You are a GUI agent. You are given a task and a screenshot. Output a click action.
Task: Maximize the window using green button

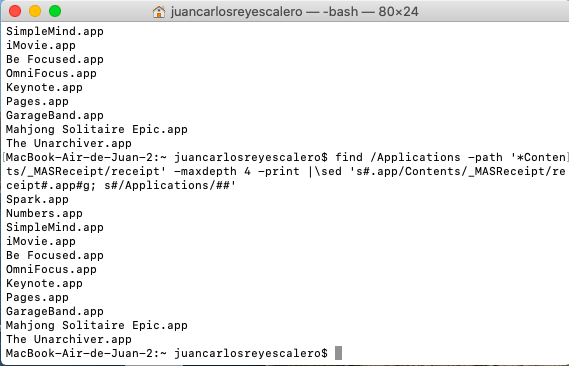pos(55,11)
